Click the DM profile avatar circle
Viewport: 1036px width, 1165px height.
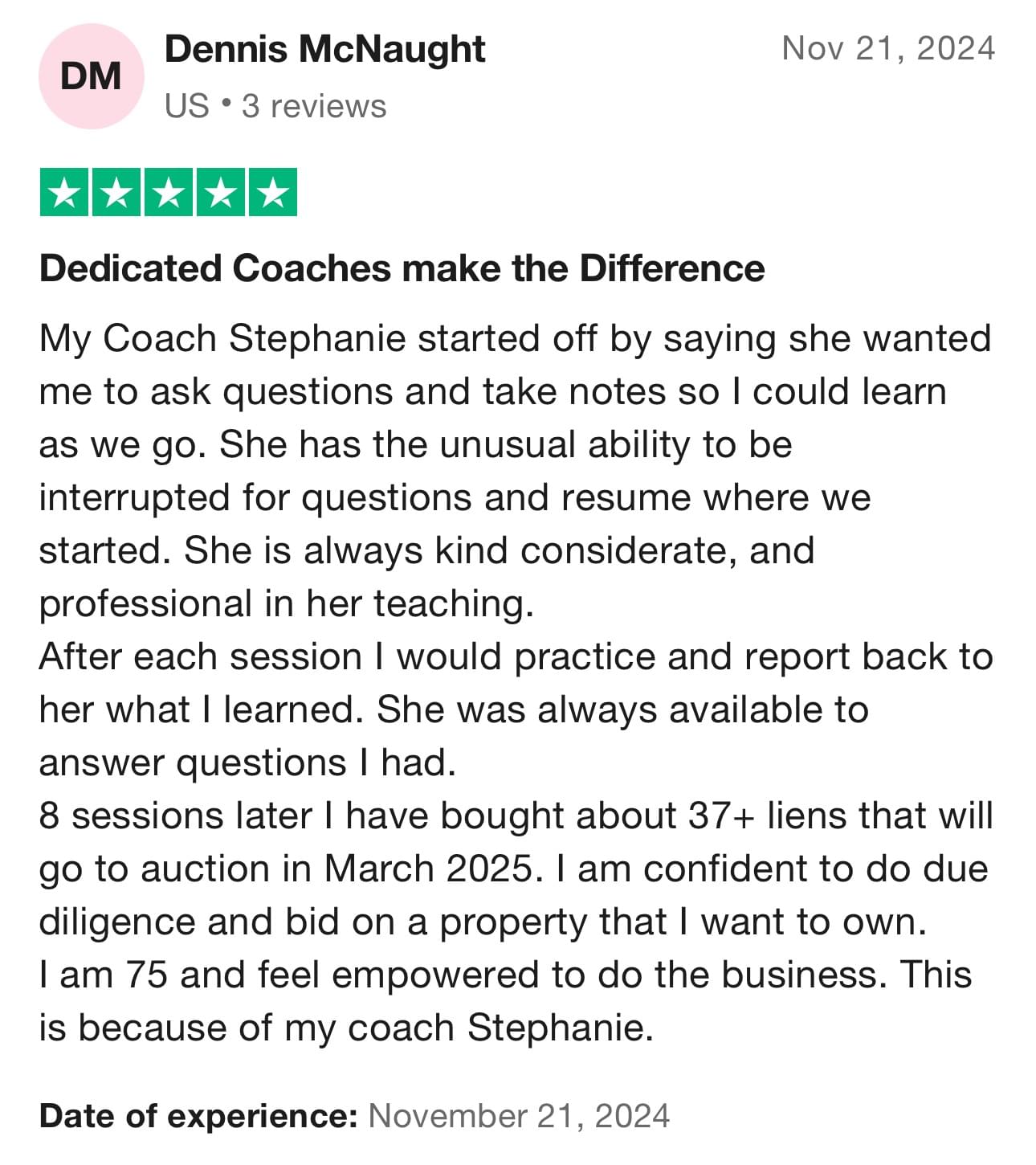click(91, 76)
